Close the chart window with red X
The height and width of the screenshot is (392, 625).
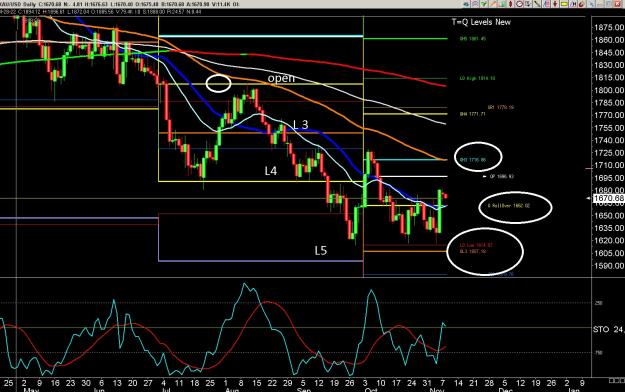(617, 4)
